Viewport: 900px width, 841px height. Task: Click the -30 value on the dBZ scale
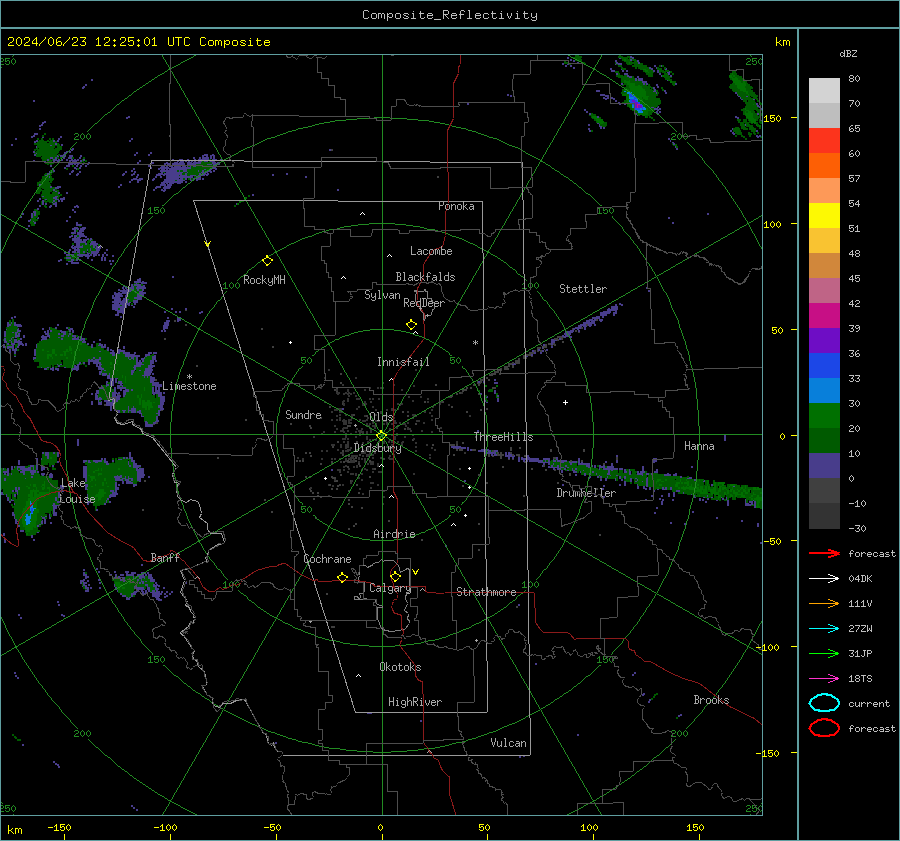tap(857, 528)
